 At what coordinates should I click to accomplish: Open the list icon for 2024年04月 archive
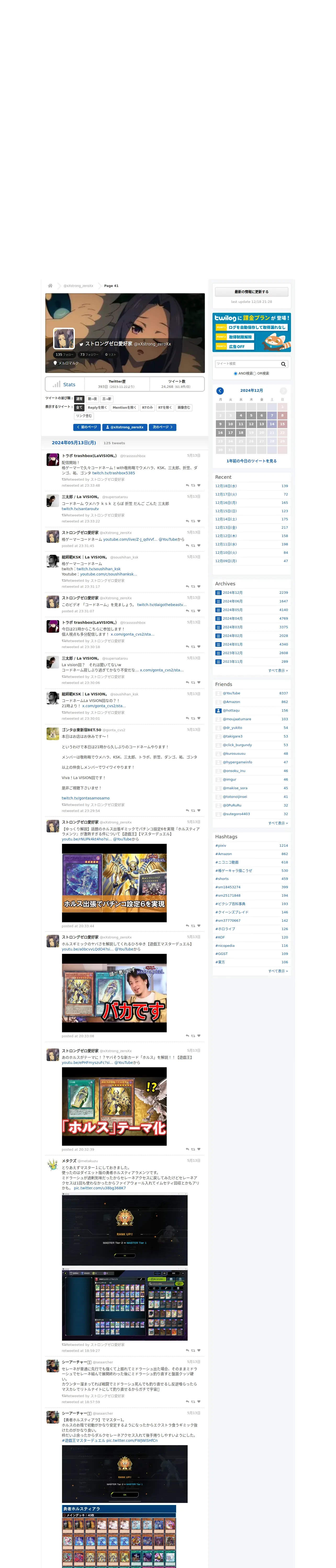click(x=218, y=618)
